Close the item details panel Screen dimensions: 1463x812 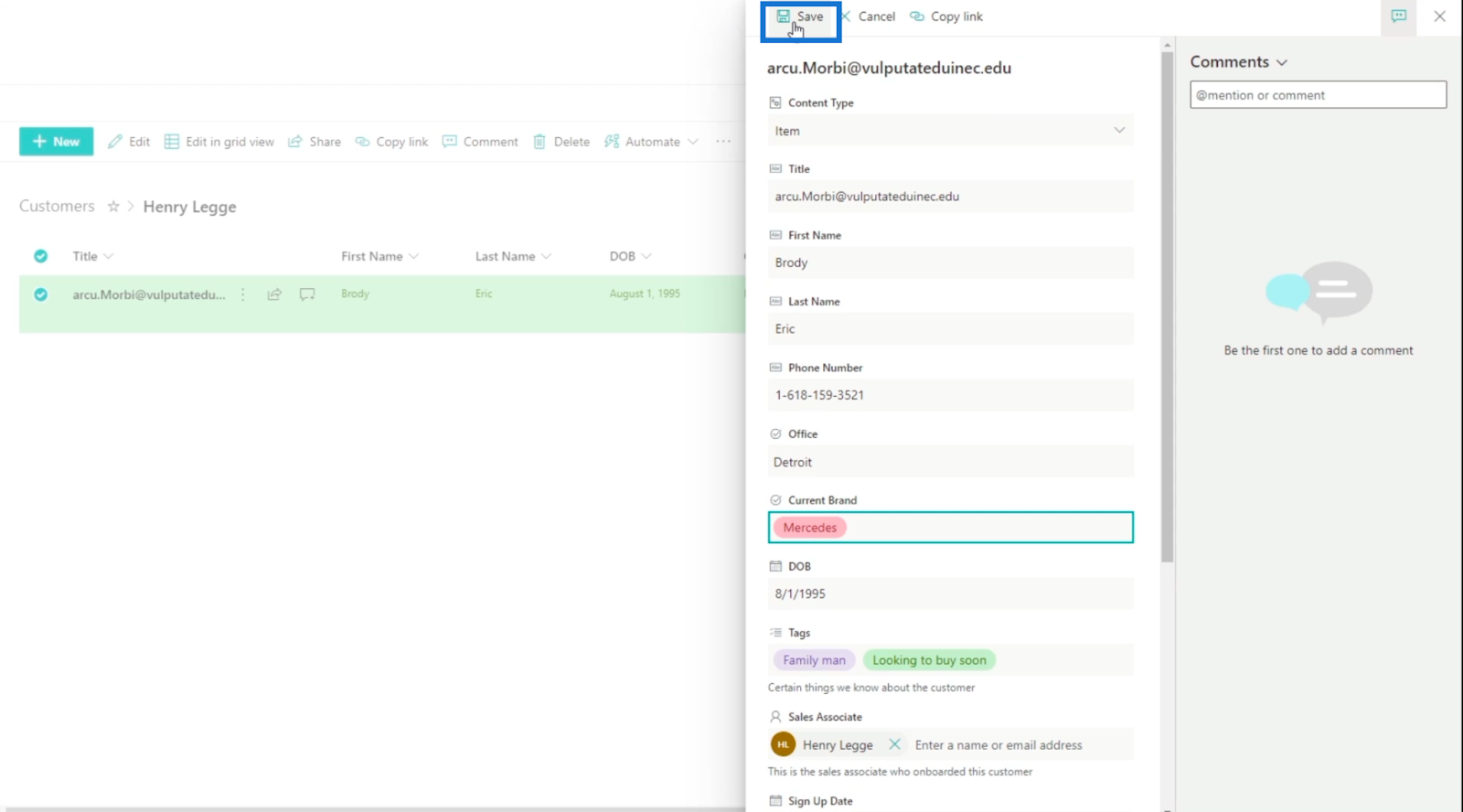(1439, 16)
